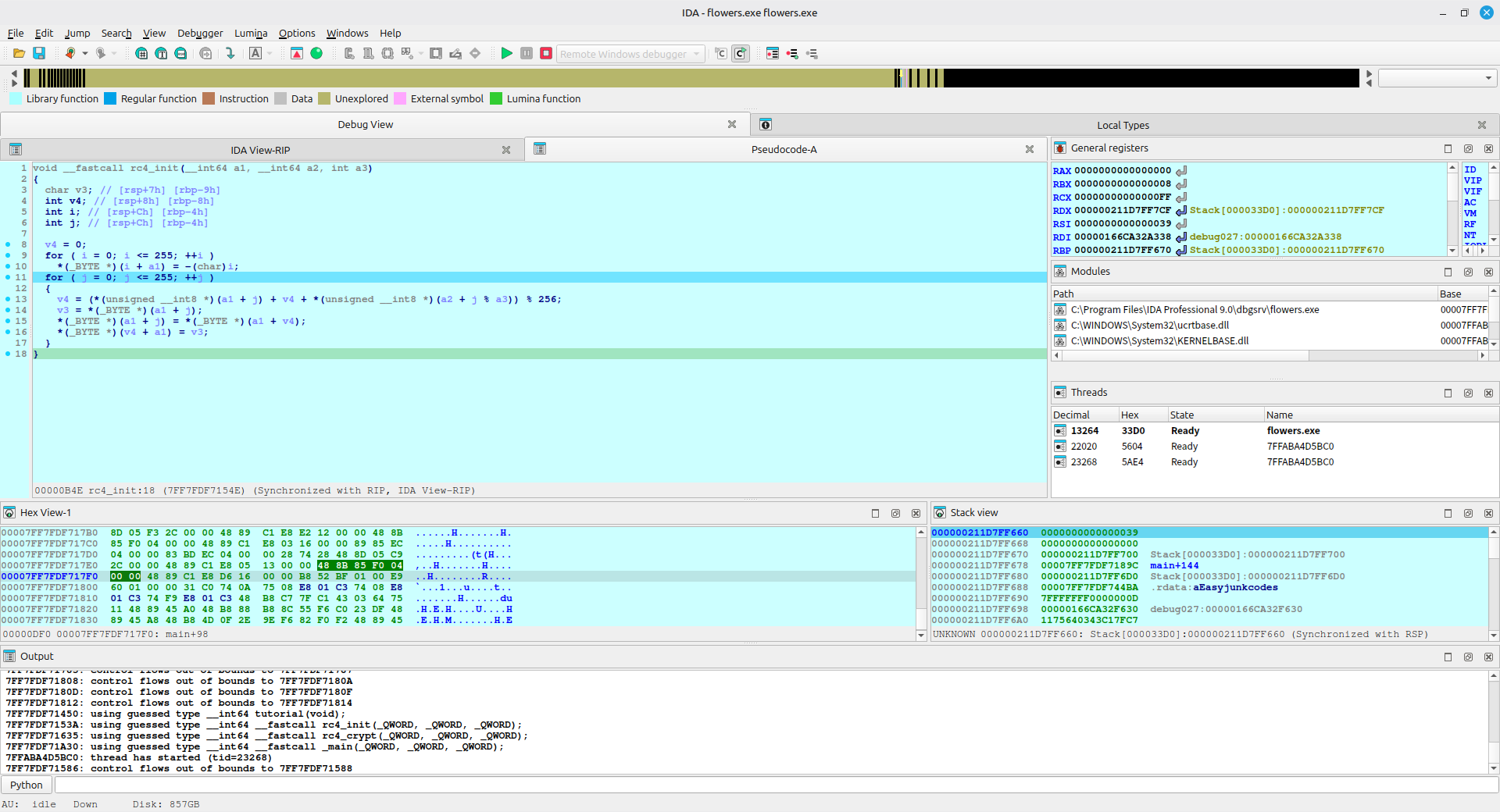The width and height of the screenshot is (1500, 812).
Task: Click RAX register jump arrow icon
Action: (x=1181, y=170)
